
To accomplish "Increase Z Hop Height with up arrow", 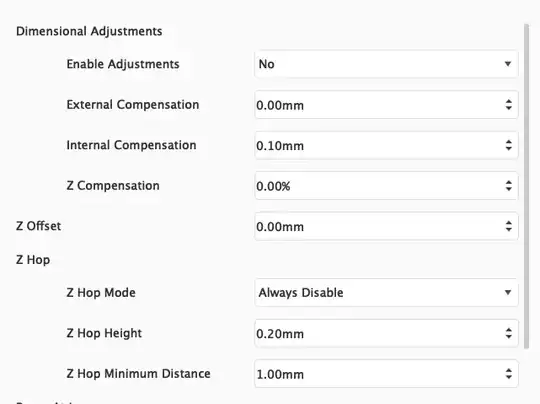I will point(509,330).
